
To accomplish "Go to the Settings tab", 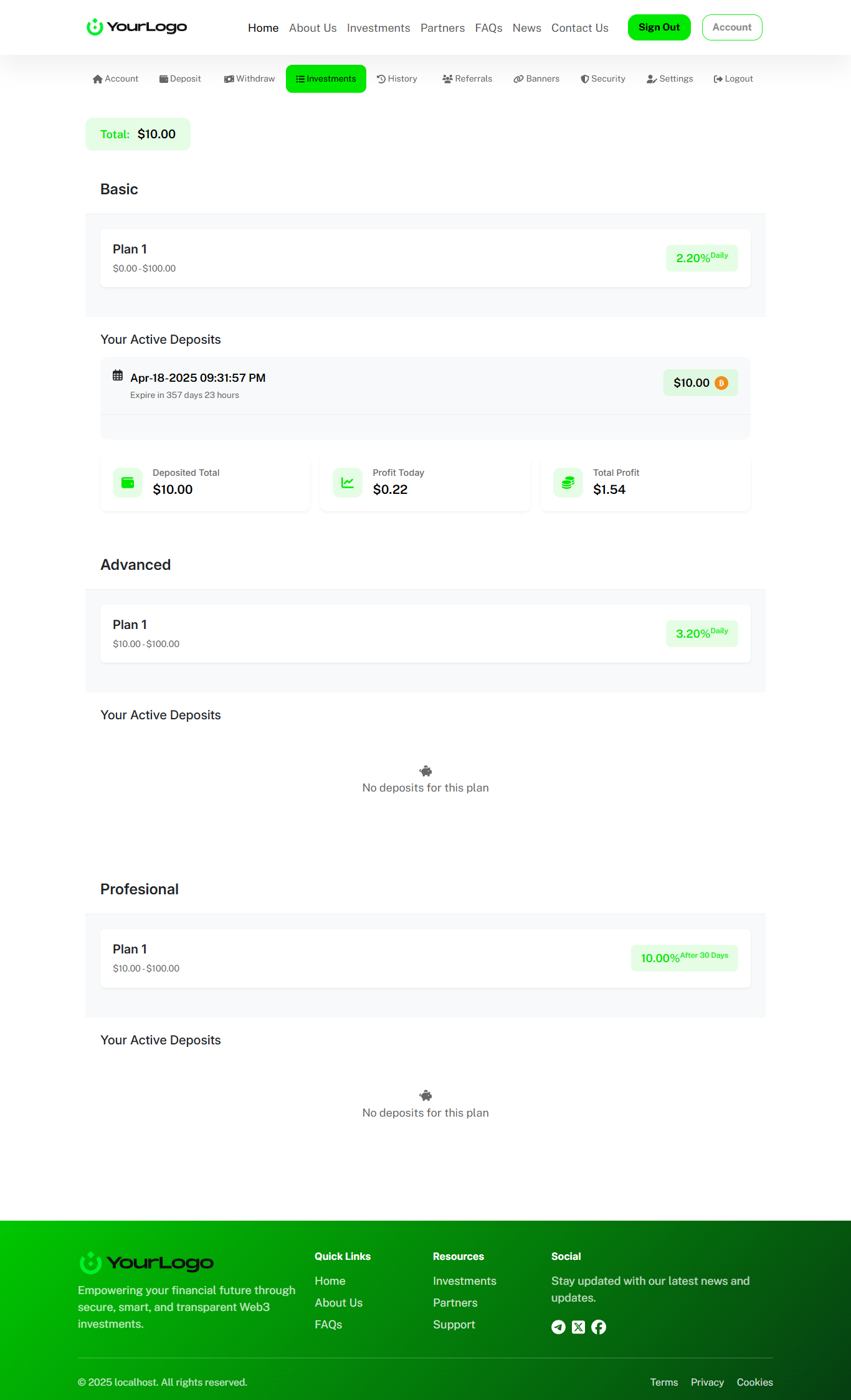I will [x=670, y=78].
